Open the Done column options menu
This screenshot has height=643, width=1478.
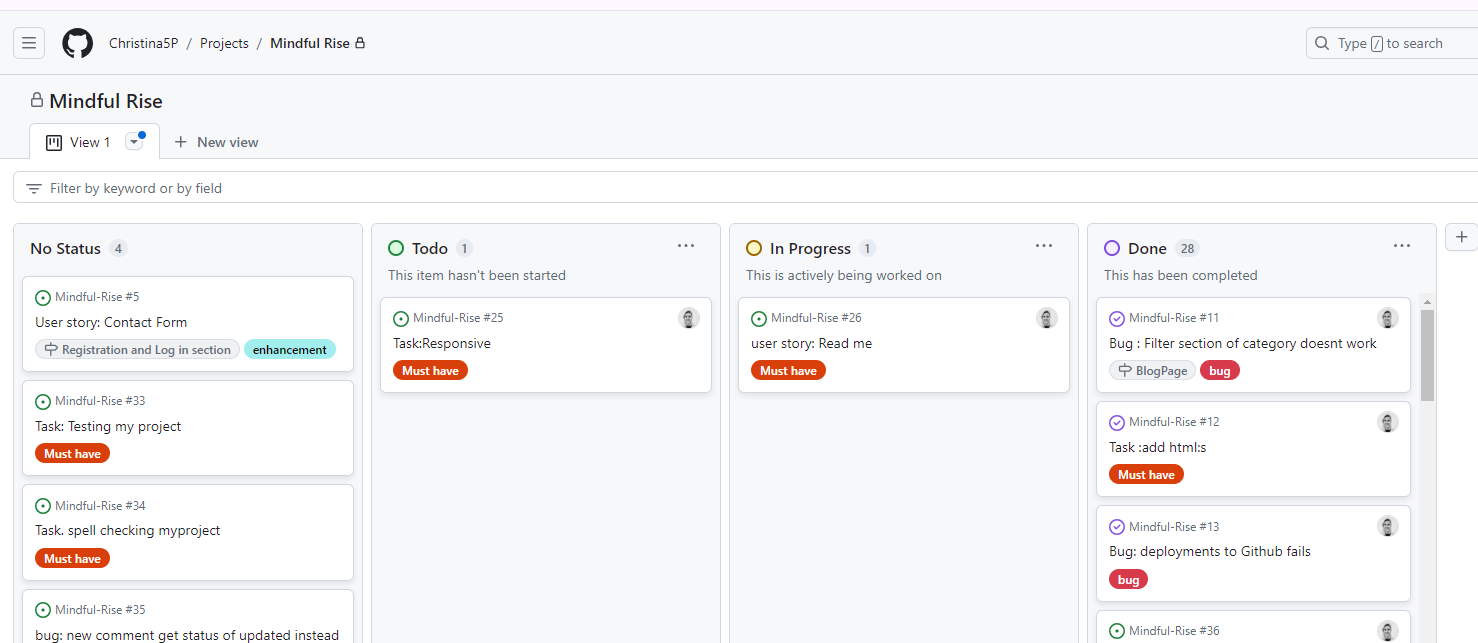point(1402,246)
